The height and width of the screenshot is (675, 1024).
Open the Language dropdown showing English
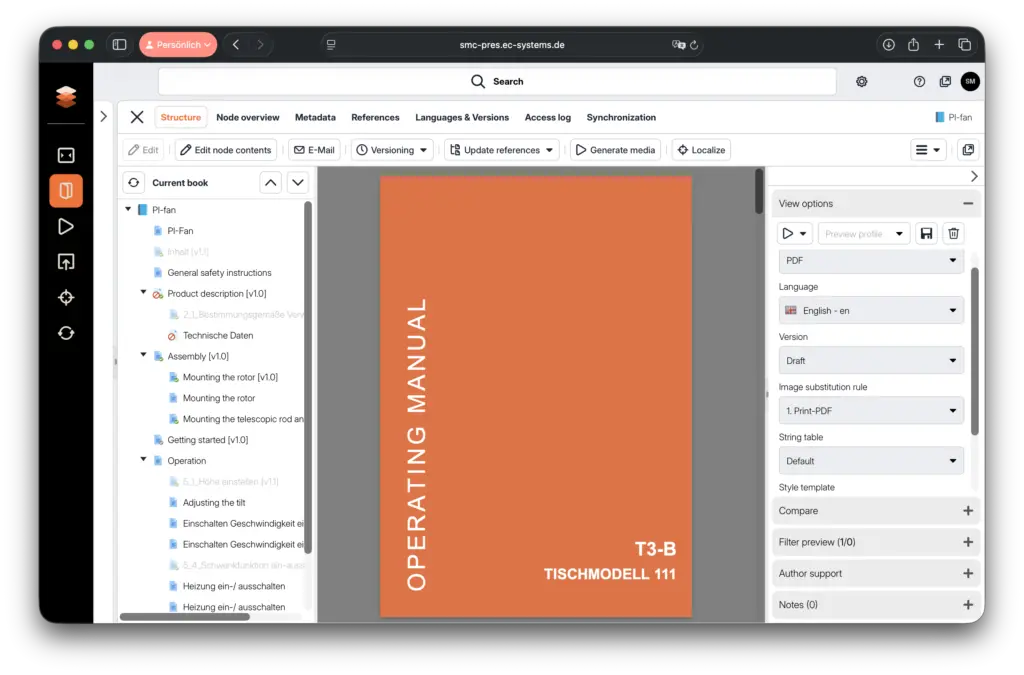click(x=871, y=311)
